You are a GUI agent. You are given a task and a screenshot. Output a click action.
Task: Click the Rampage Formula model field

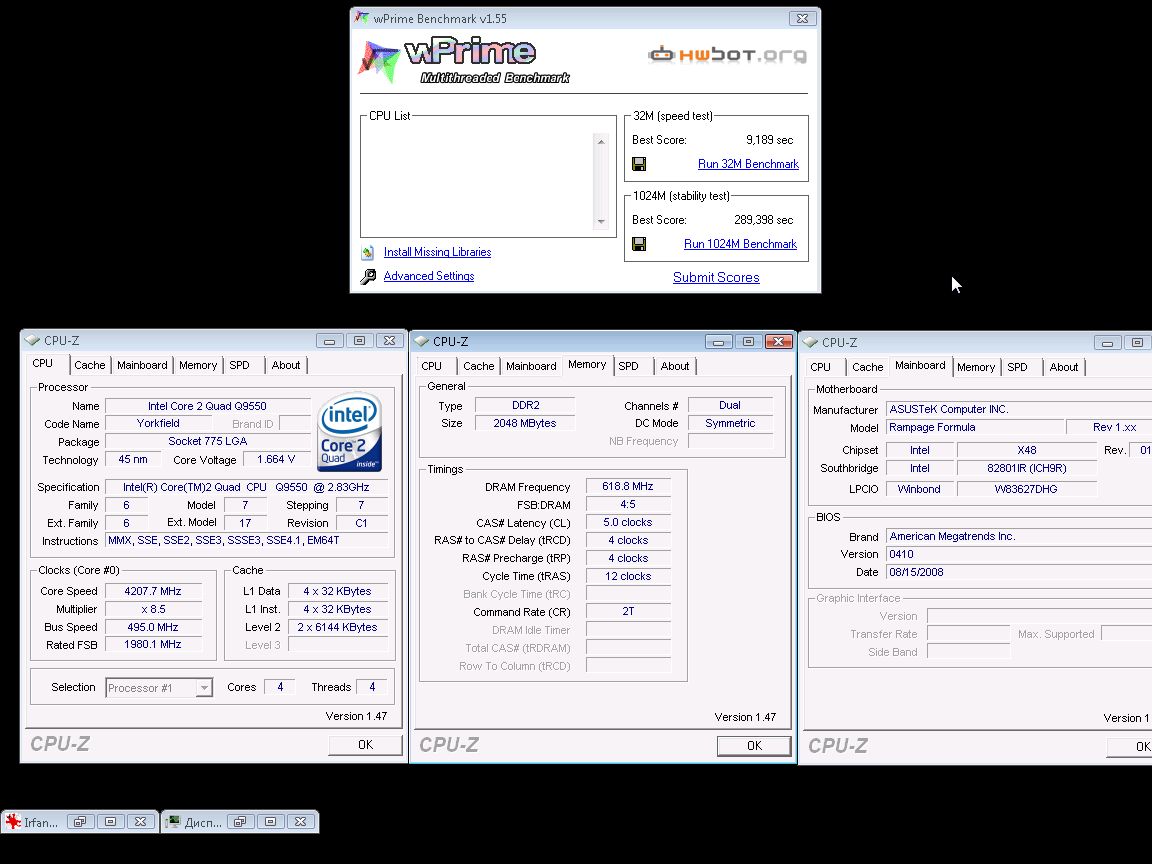975,428
